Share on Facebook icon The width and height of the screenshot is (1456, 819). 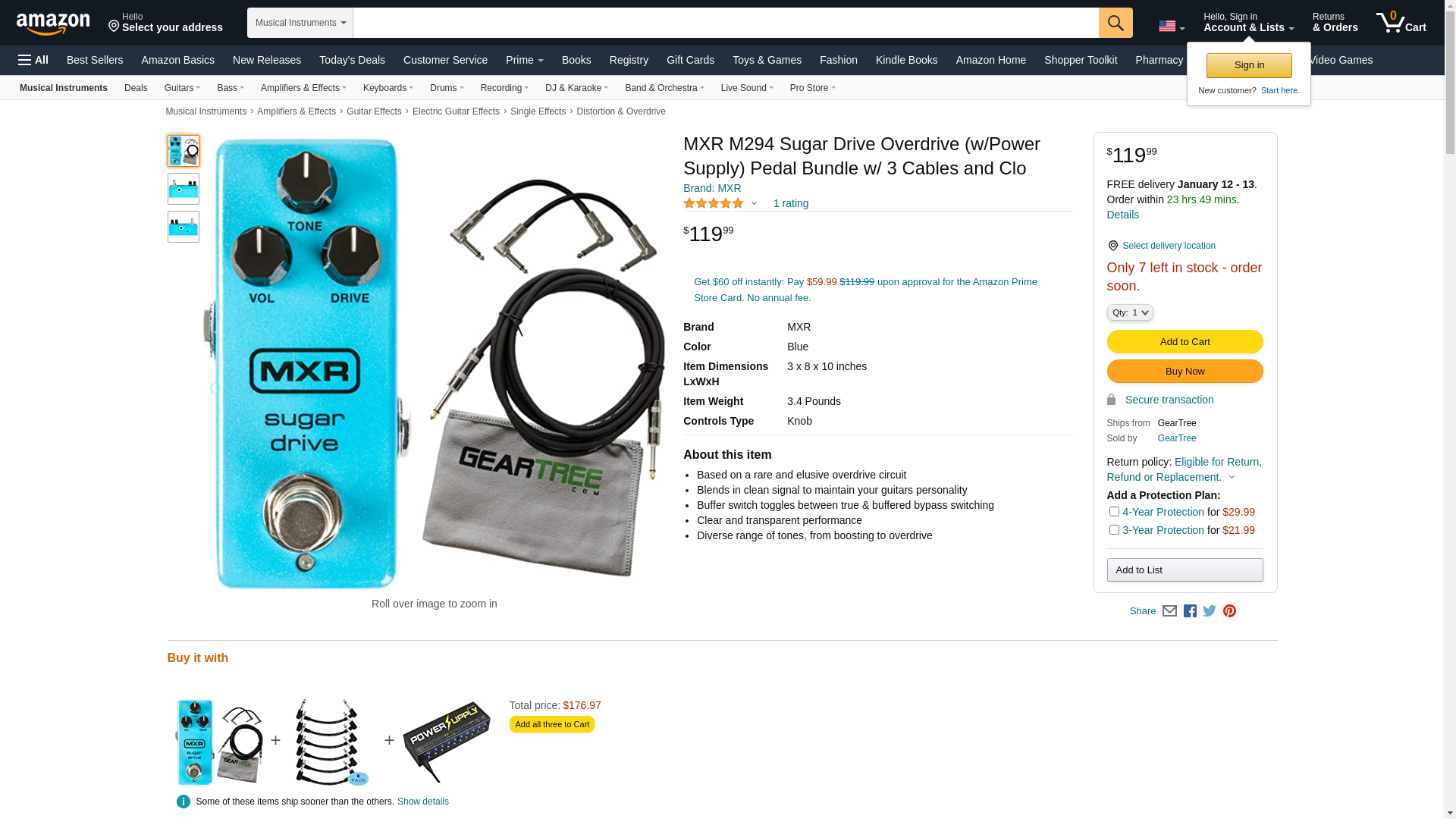coord(1190,611)
